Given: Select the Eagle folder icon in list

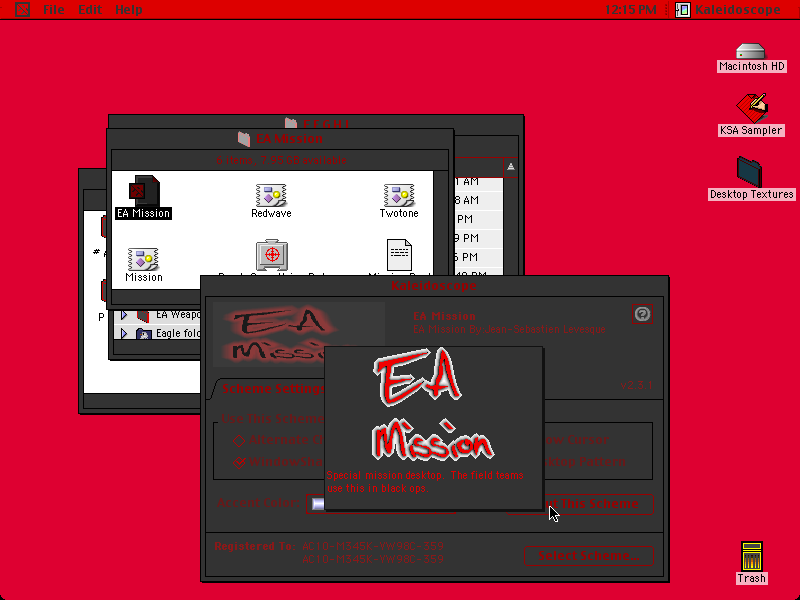Looking at the screenshot, I should [144, 334].
